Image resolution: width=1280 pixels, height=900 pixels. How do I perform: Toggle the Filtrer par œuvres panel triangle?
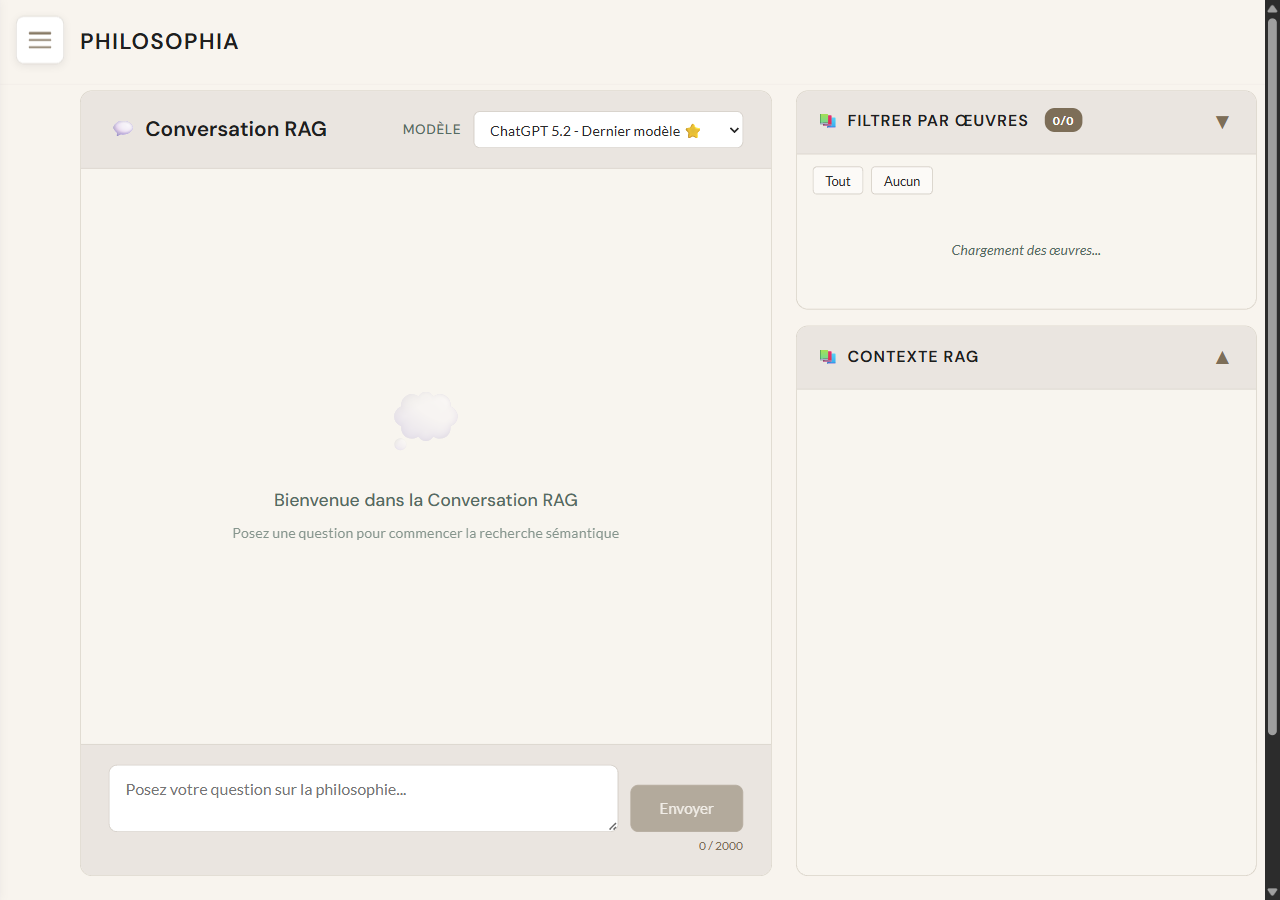point(1221,122)
